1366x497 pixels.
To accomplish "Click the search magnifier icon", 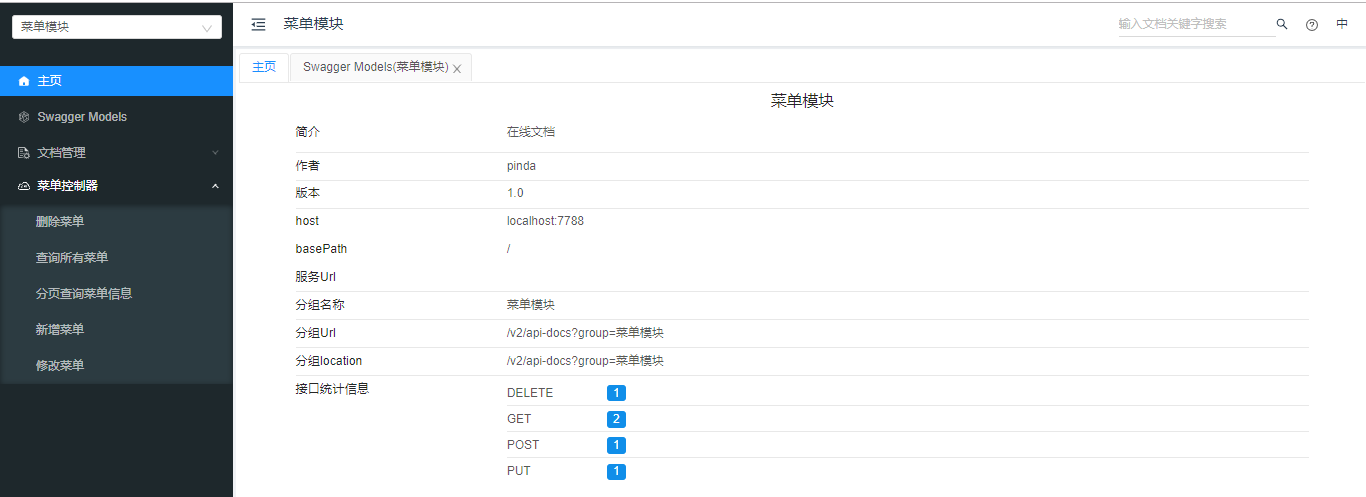I will (x=1282, y=24).
